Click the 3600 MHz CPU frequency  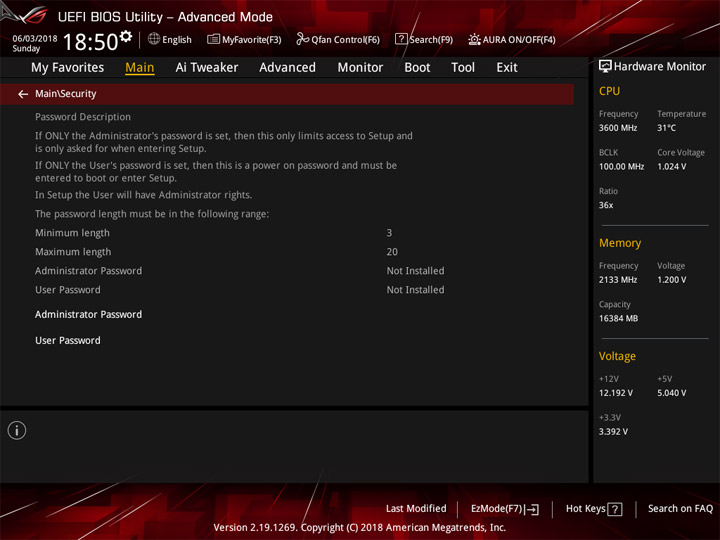click(618, 128)
